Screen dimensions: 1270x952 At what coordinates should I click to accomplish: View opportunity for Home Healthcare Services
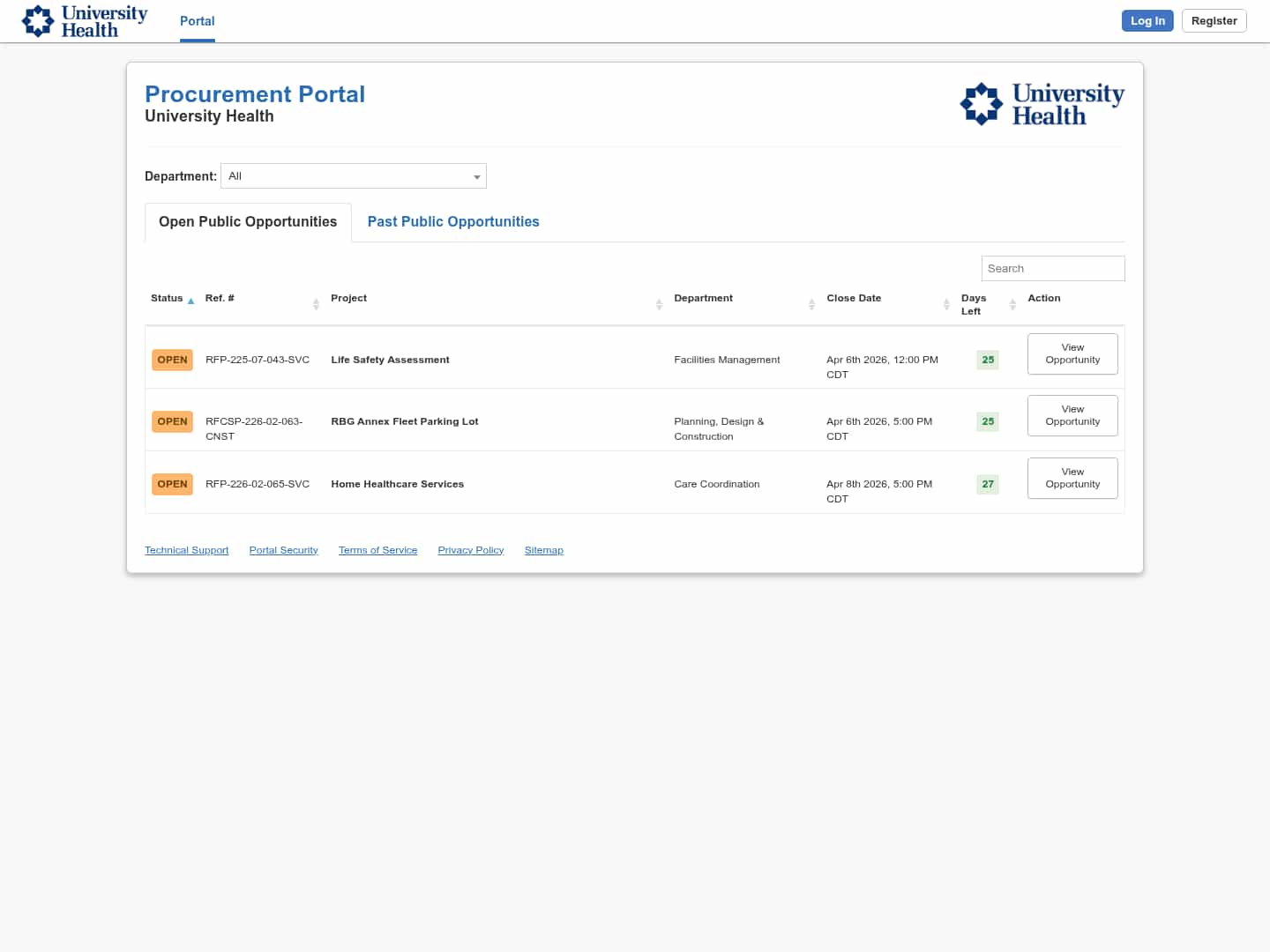(1072, 478)
